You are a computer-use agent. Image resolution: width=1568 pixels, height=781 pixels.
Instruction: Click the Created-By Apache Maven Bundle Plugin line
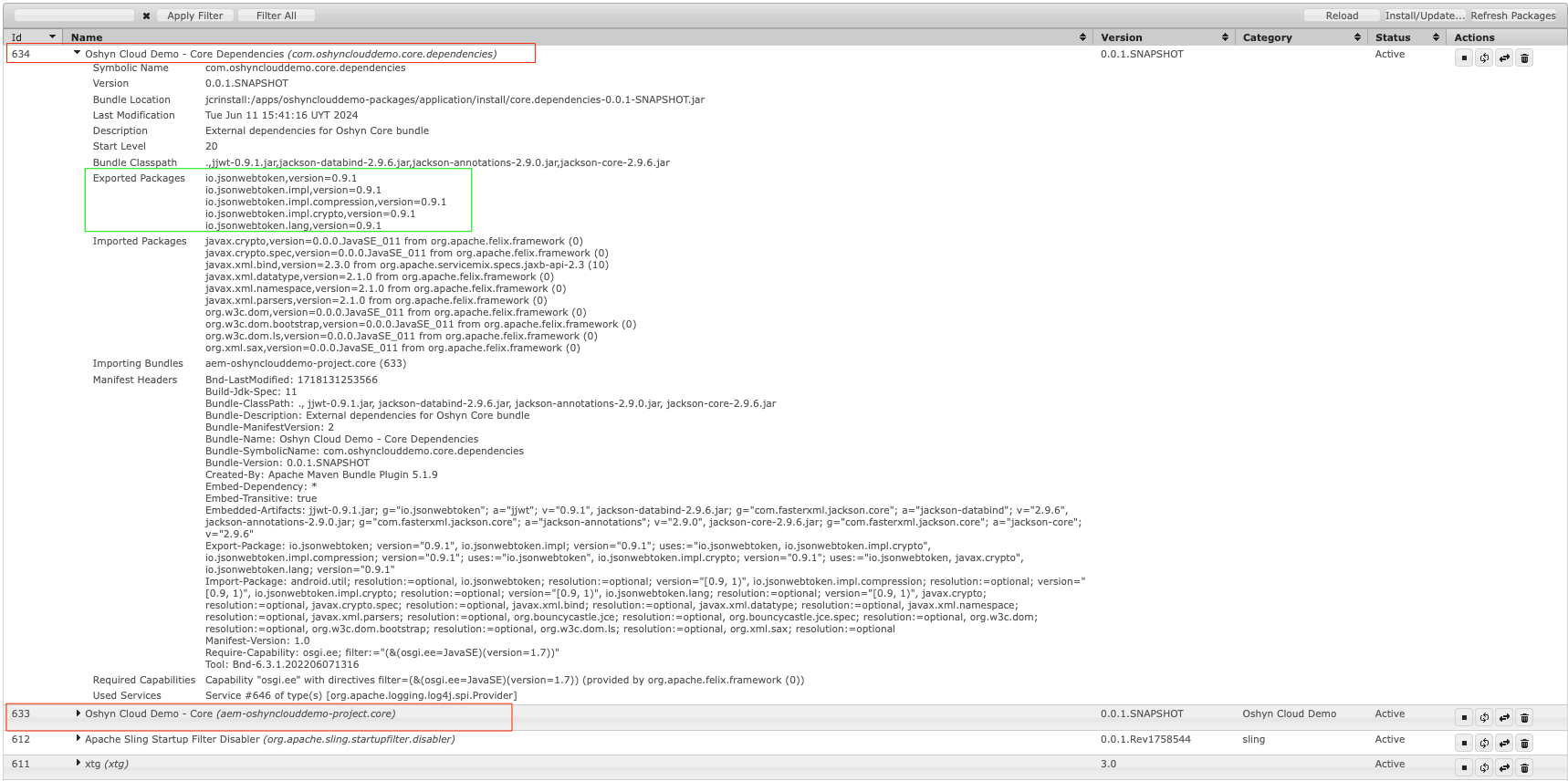click(x=321, y=474)
